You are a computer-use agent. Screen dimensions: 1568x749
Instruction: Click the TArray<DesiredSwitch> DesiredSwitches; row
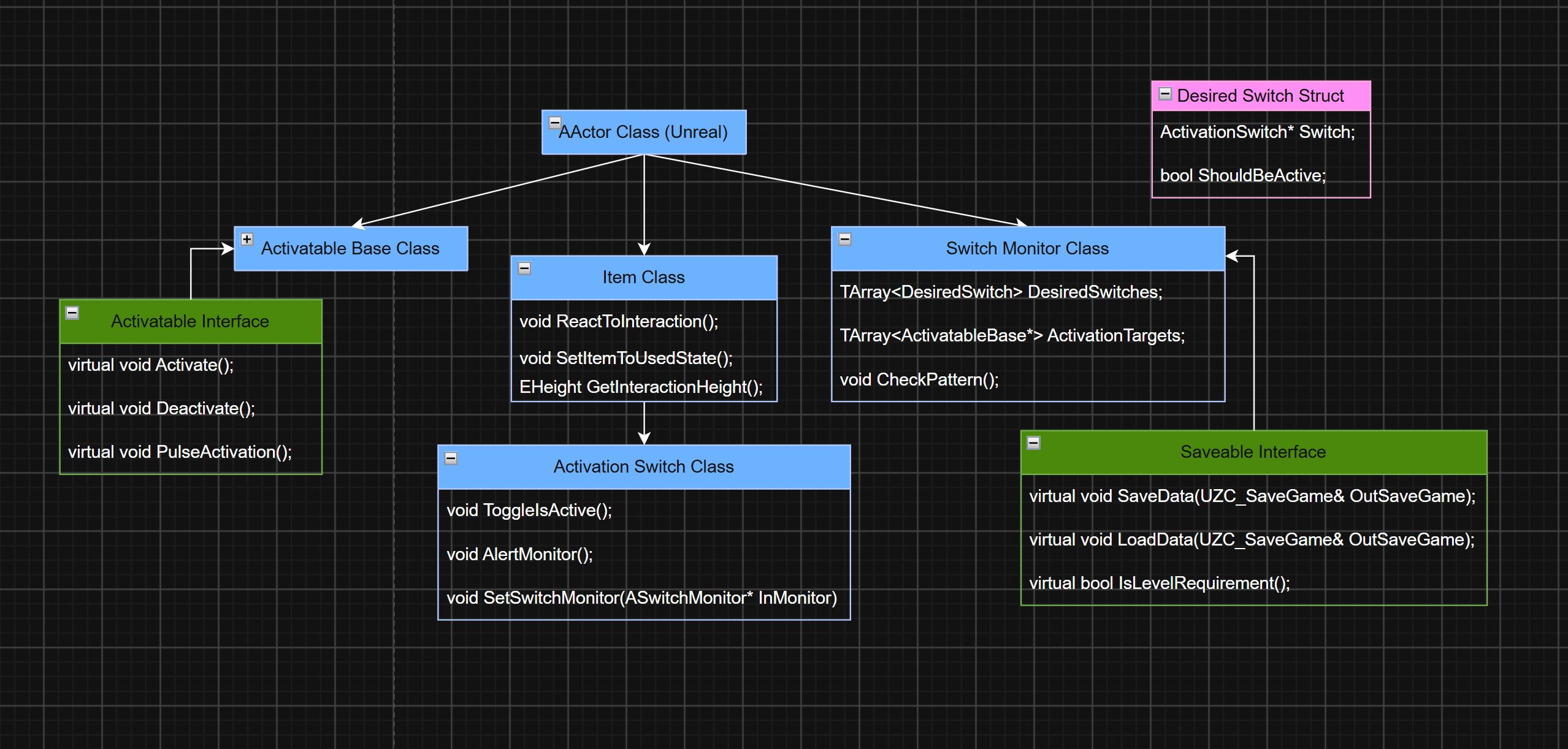pyautogui.click(x=1028, y=292)
